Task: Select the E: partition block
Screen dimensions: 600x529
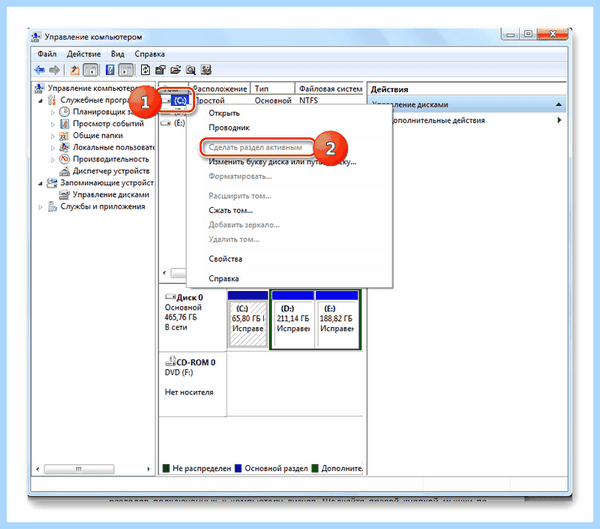Action: (x=337, y=320)
